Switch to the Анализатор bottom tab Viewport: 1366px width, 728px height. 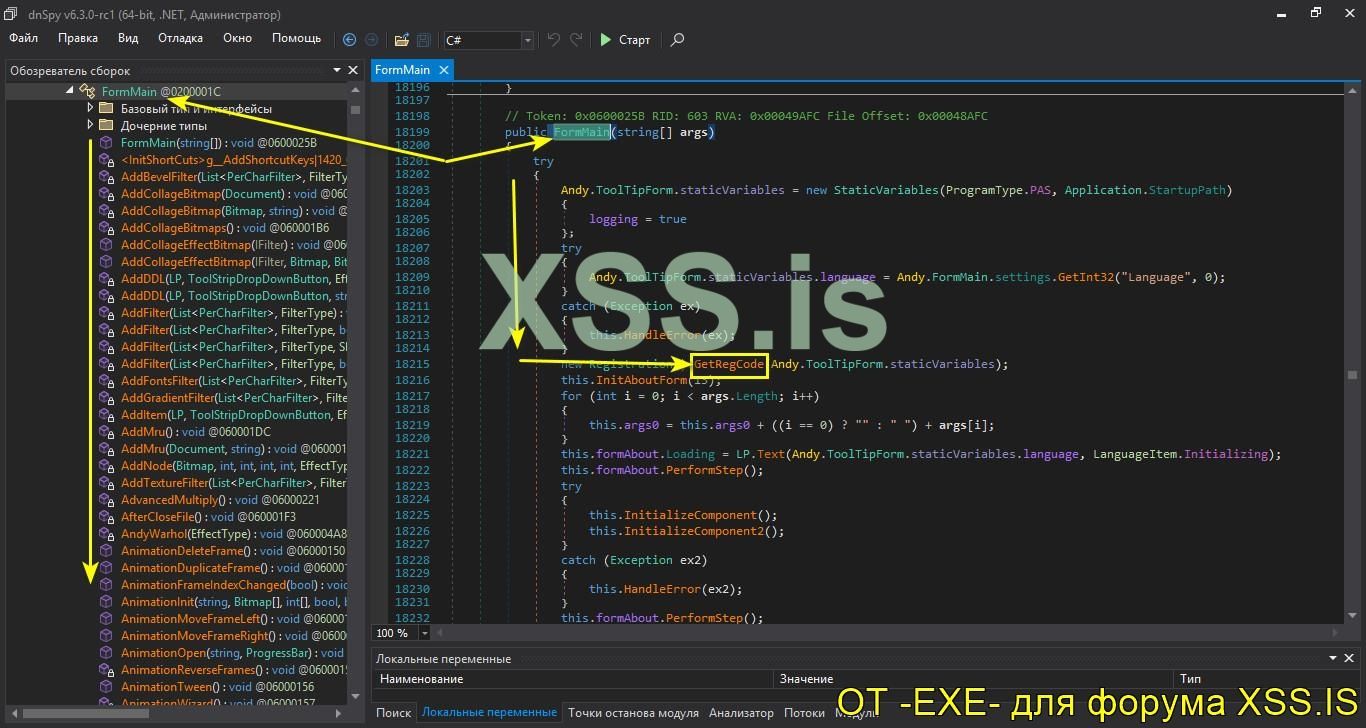tap(741, 713)
